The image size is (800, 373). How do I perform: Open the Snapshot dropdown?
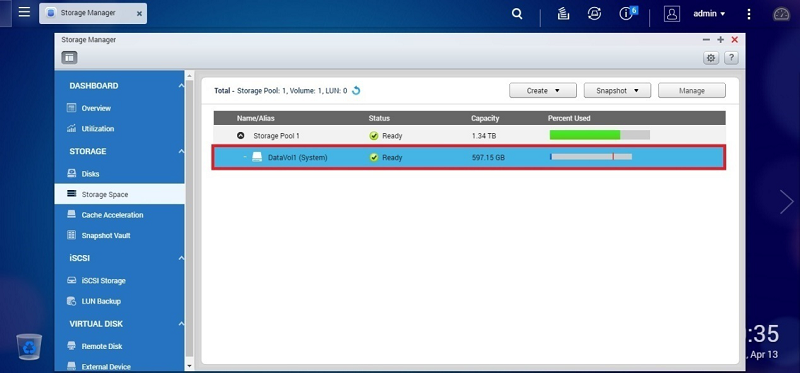617,90
